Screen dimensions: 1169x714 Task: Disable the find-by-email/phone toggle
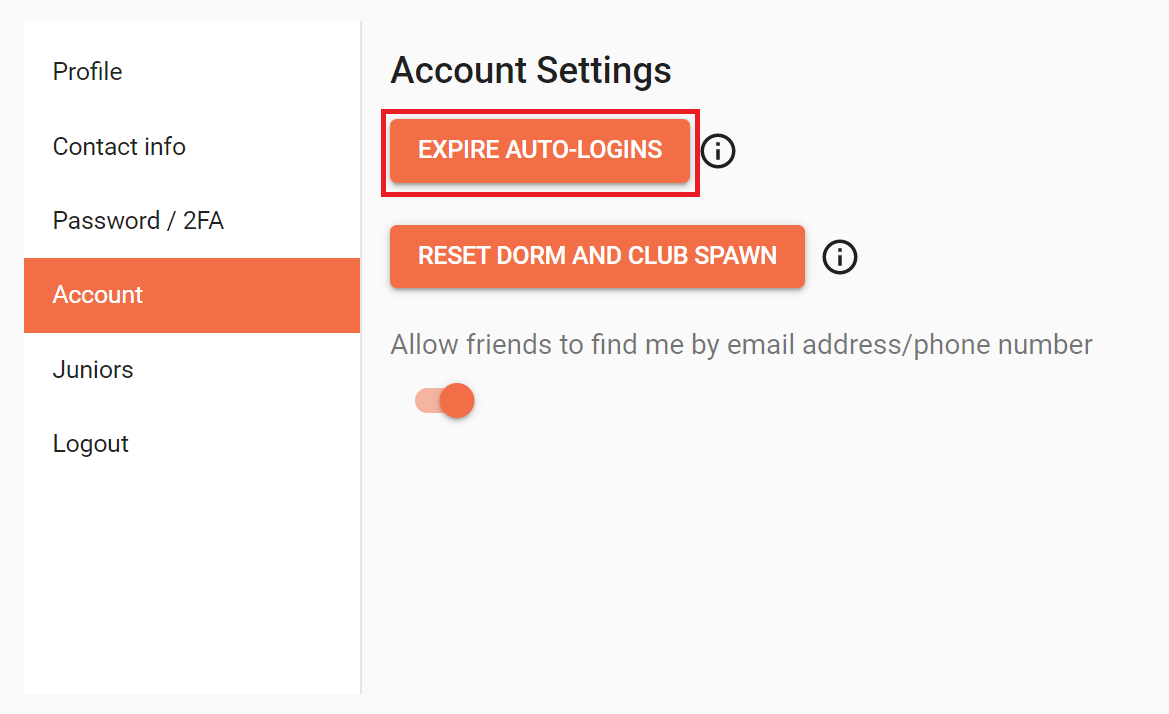coord(445,401)
